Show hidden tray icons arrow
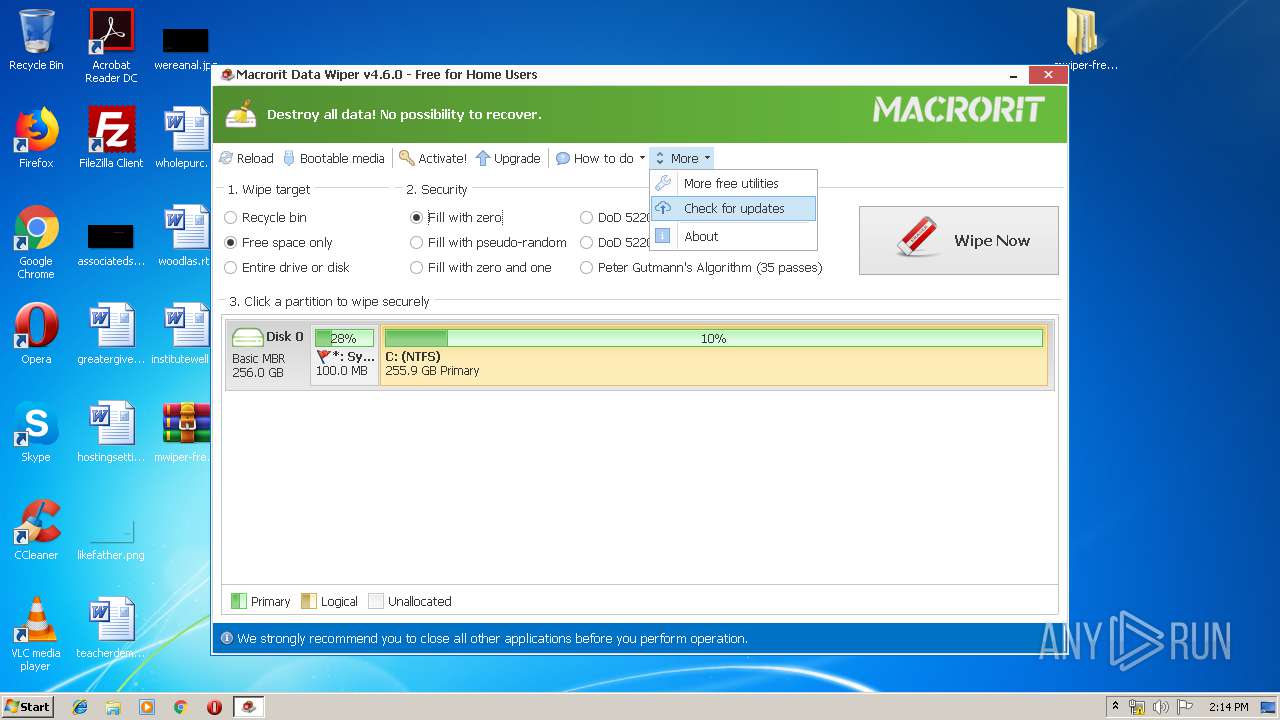Image resolution: width=1280 pixels, height=720 pixels. (1115, 707)
